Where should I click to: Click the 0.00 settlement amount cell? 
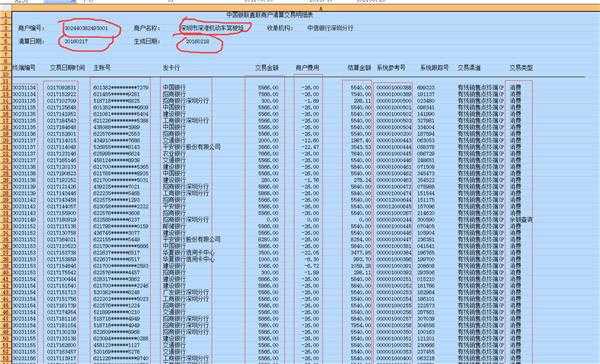tap(365, 220)
